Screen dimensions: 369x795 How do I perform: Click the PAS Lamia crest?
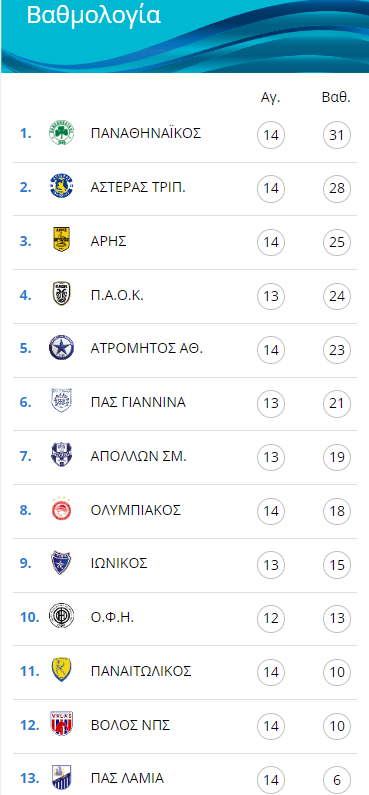(x=61, y=778)
